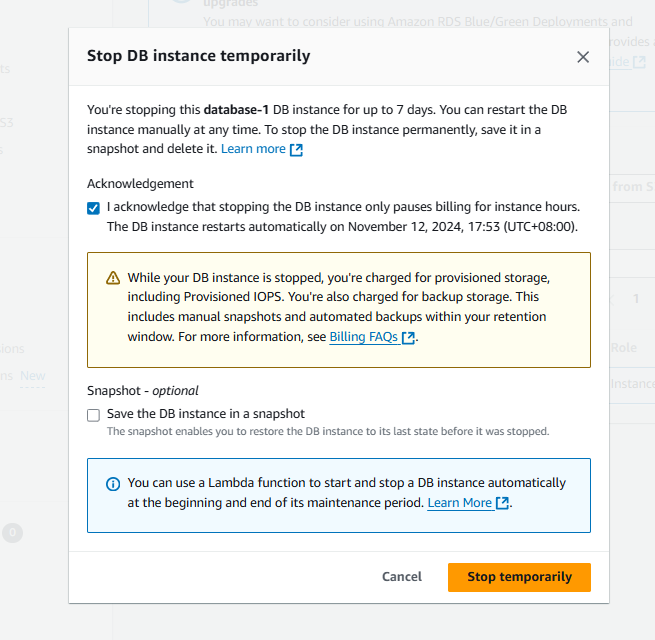Screen dimensions: 655x640
Task: Click external link icon beside Learn more
Action: pyautogui.click(x=296, y=150)
